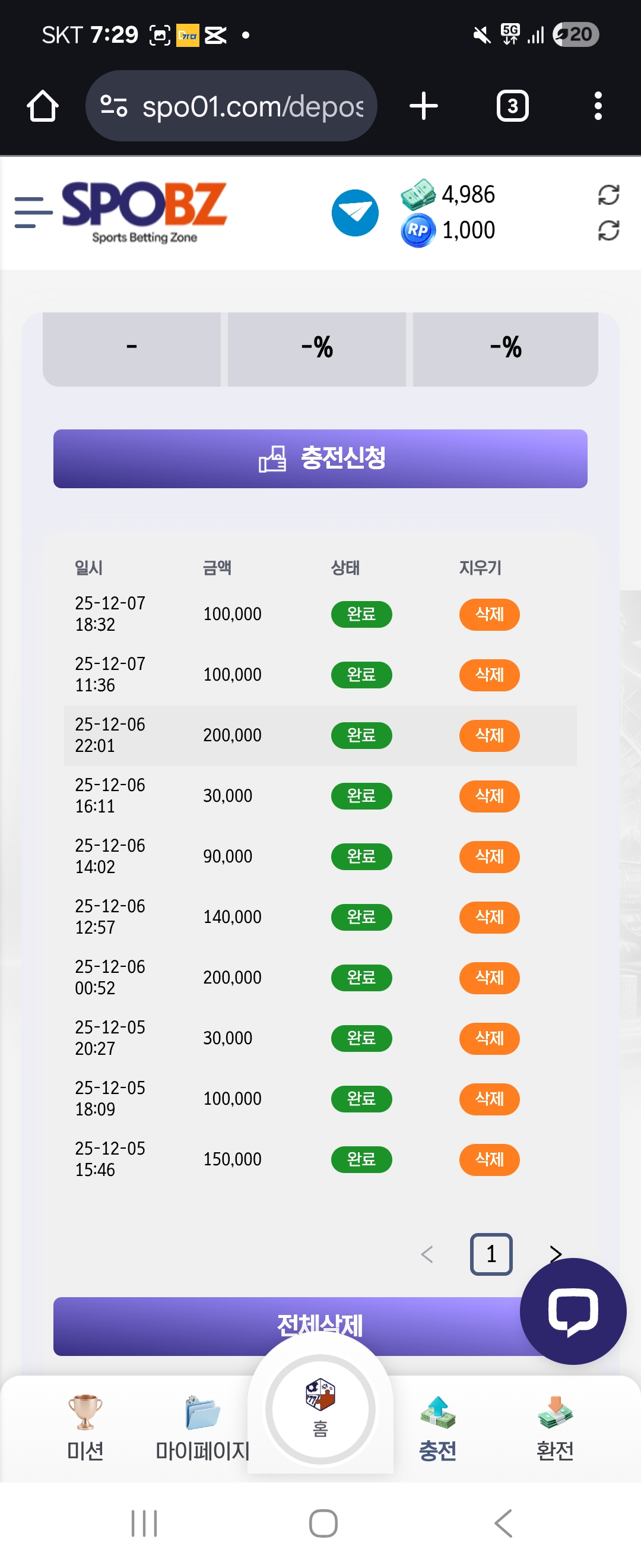
Task: Tap the browser address bar
Action: (x=243, y=106)
